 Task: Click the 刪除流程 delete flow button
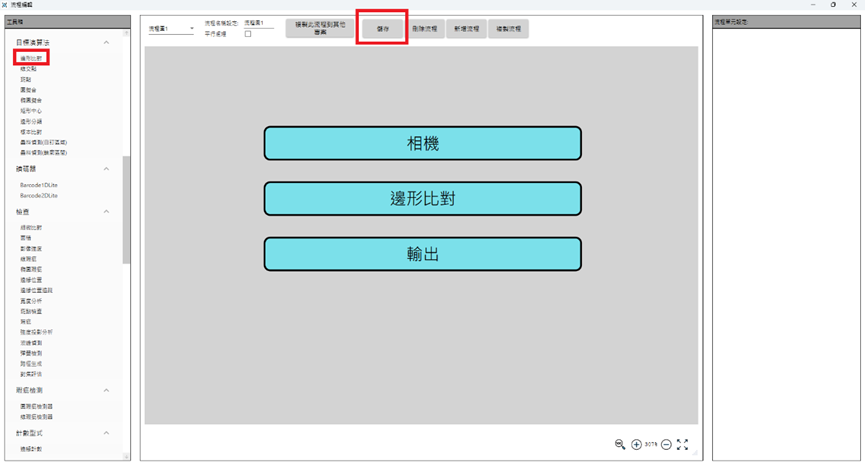[x=425, y=29]
